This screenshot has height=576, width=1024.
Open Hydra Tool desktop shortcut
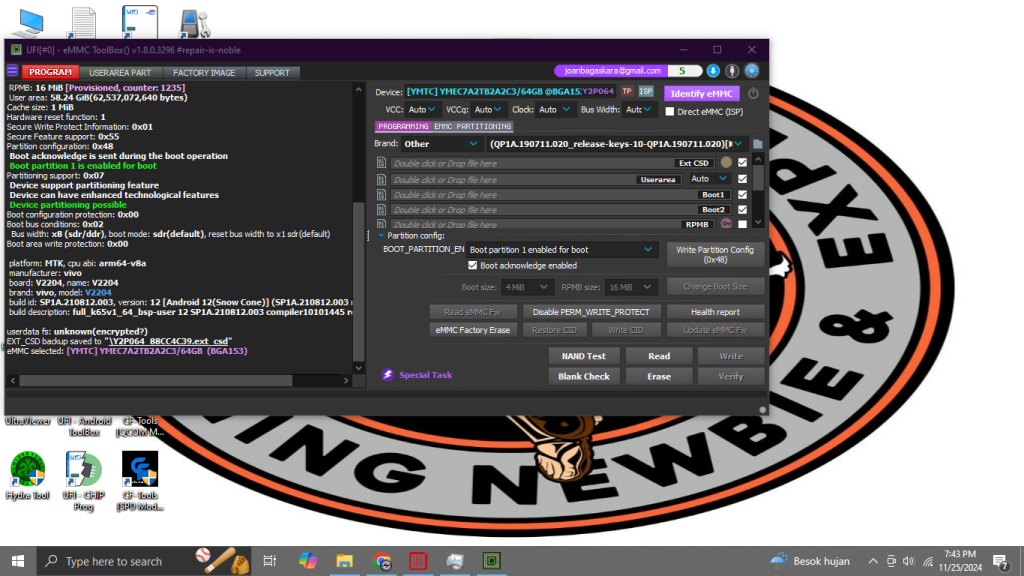point(27,475)
